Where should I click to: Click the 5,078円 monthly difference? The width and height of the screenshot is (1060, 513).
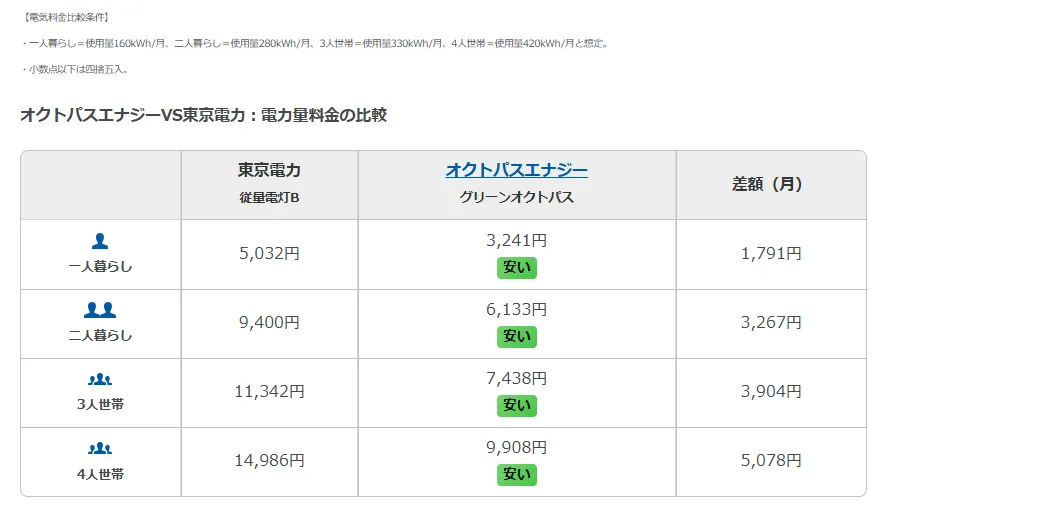[x=771, y=461]
